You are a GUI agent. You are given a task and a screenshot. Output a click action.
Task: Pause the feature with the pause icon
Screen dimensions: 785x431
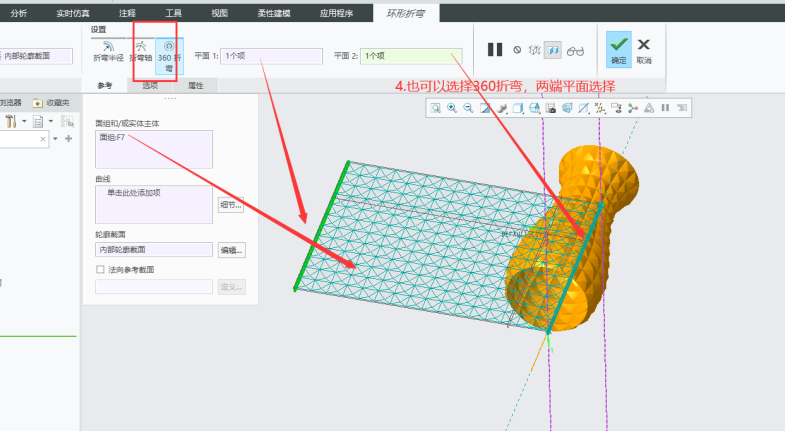(x=495, y=49)
